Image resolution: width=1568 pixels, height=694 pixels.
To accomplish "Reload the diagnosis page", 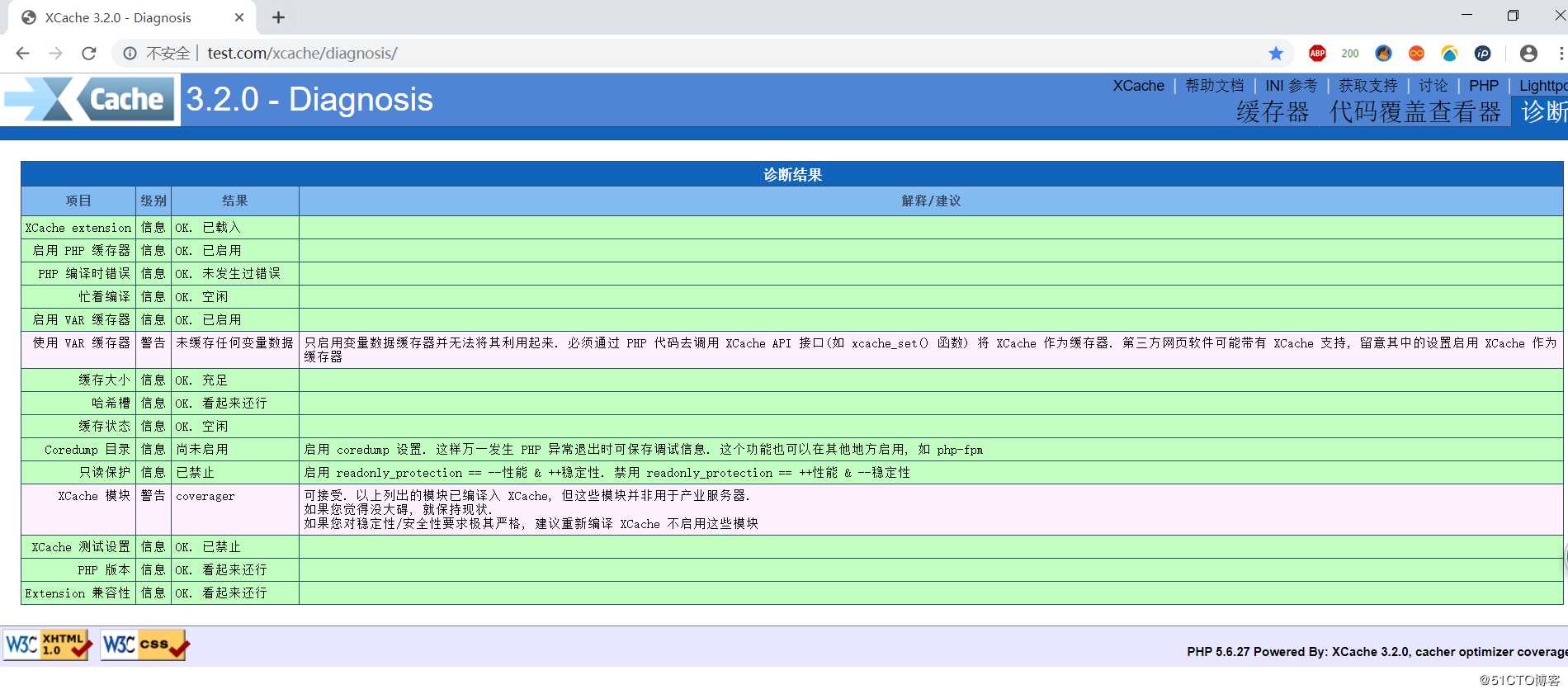I will [89, 53].
